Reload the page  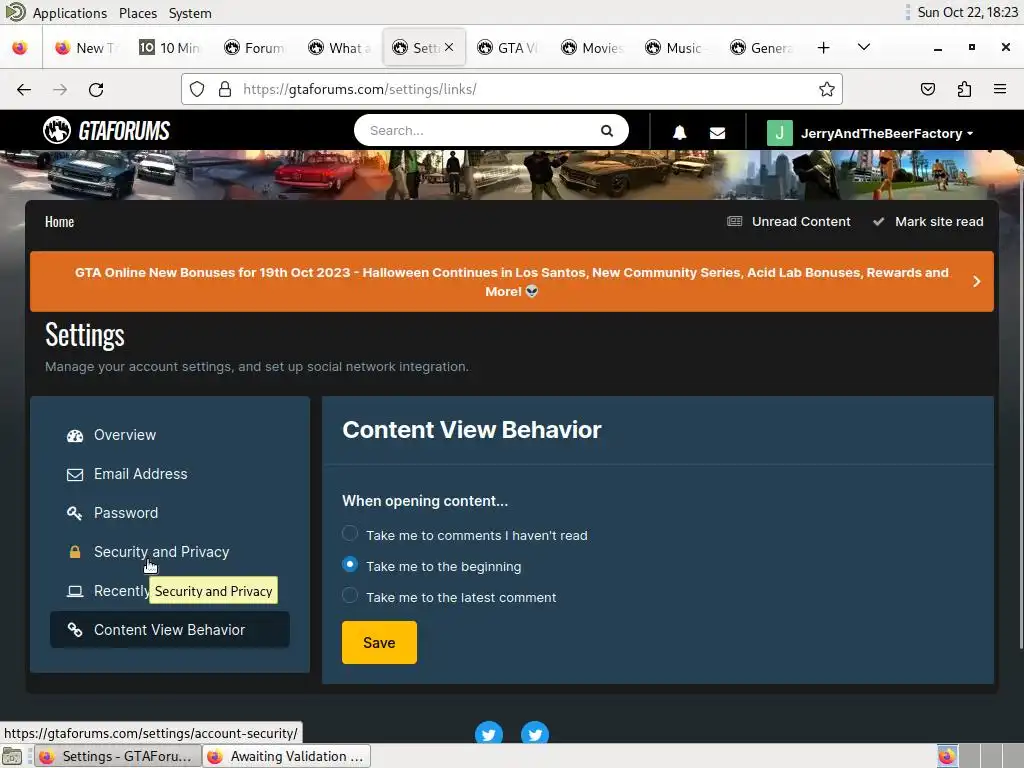click(96, 89)
